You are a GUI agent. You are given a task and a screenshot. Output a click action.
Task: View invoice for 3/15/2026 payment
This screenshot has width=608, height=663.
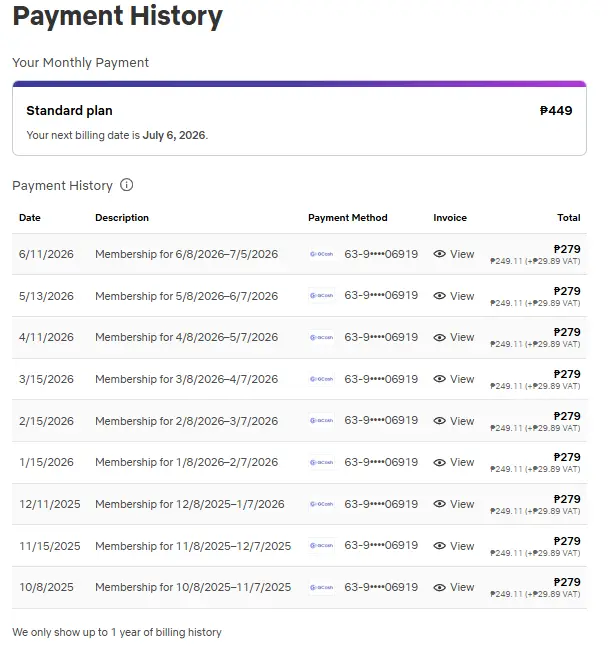tap(454, 379)
